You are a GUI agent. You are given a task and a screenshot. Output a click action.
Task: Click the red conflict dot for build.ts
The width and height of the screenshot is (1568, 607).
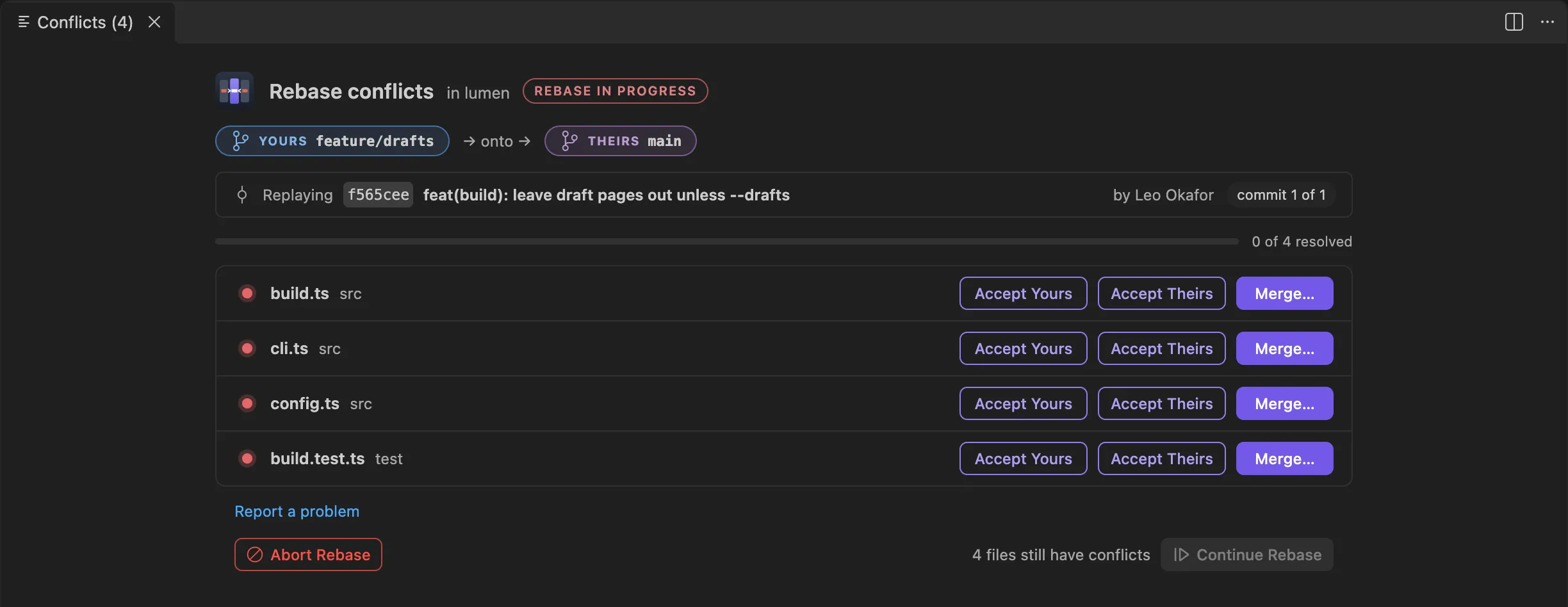247,293
